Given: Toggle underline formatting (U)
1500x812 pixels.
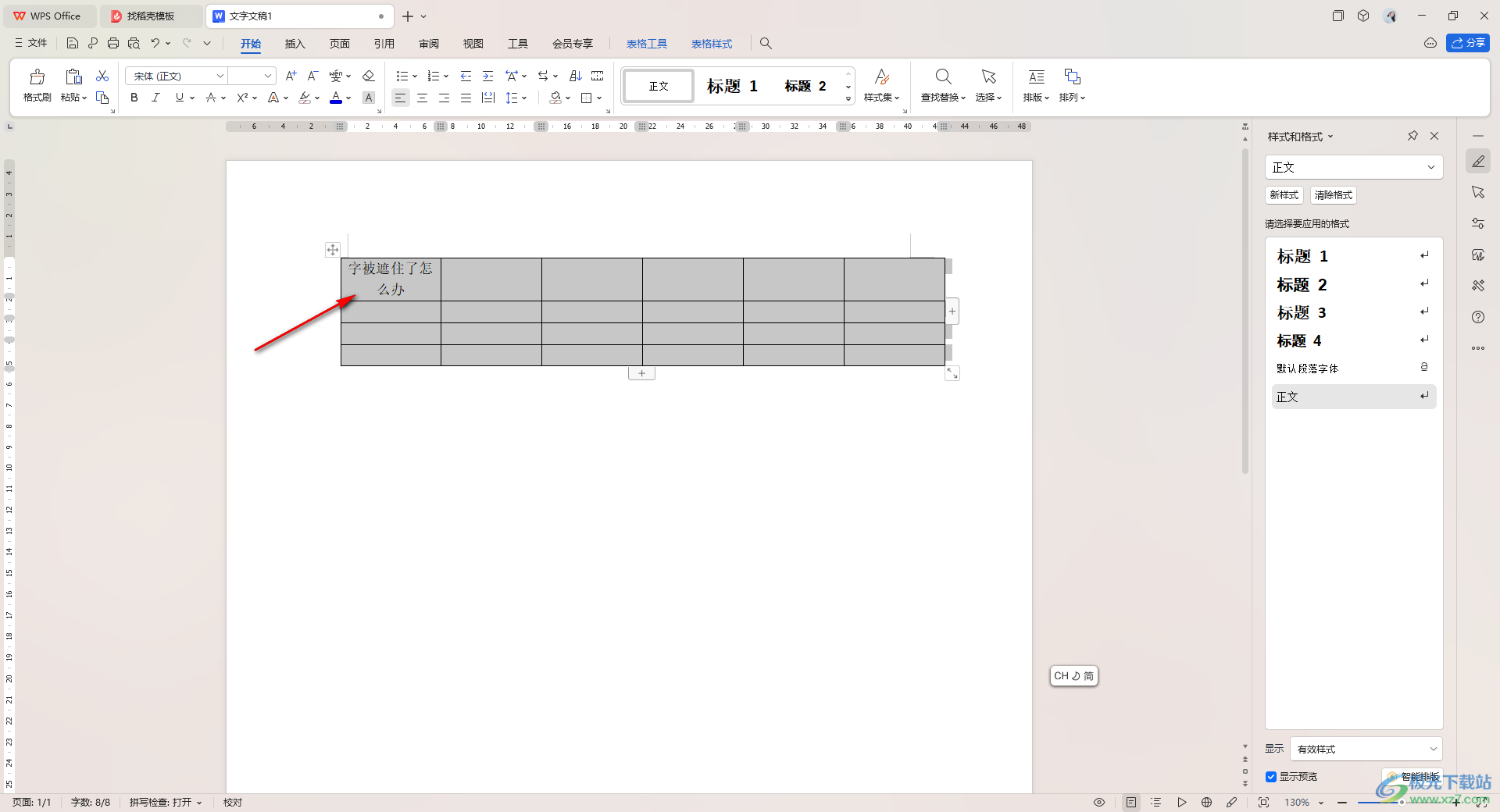Looking at the screenshot, I should [x=180, y=98].
